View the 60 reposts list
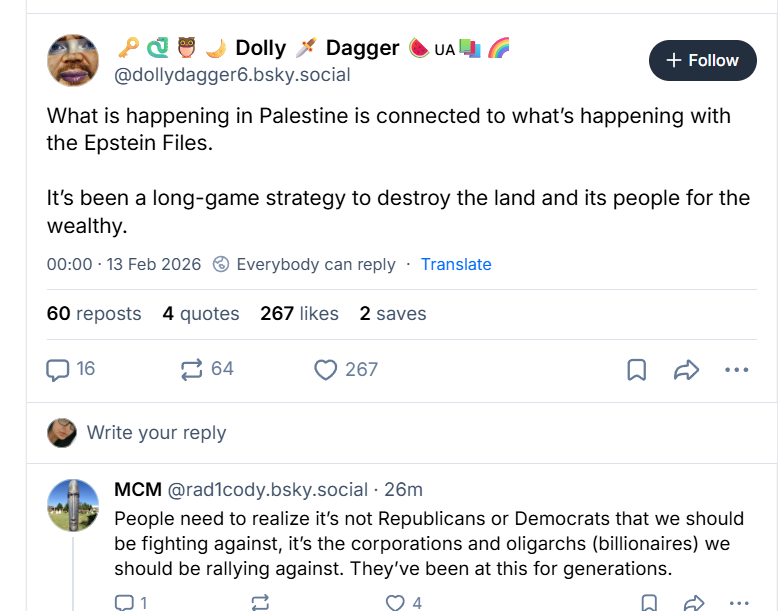 [x=94, y=314]
